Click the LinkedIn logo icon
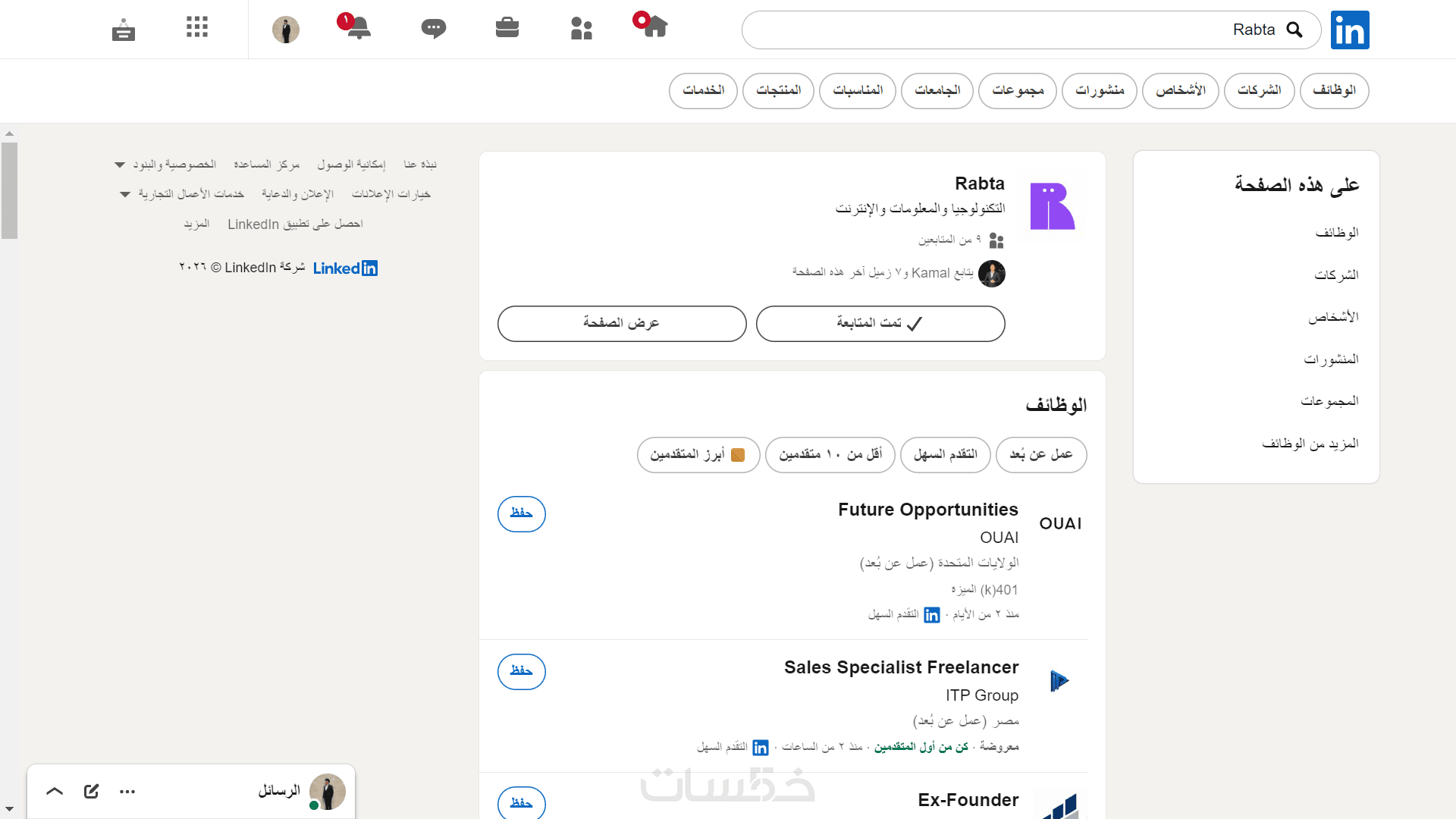 (1350, 30)
